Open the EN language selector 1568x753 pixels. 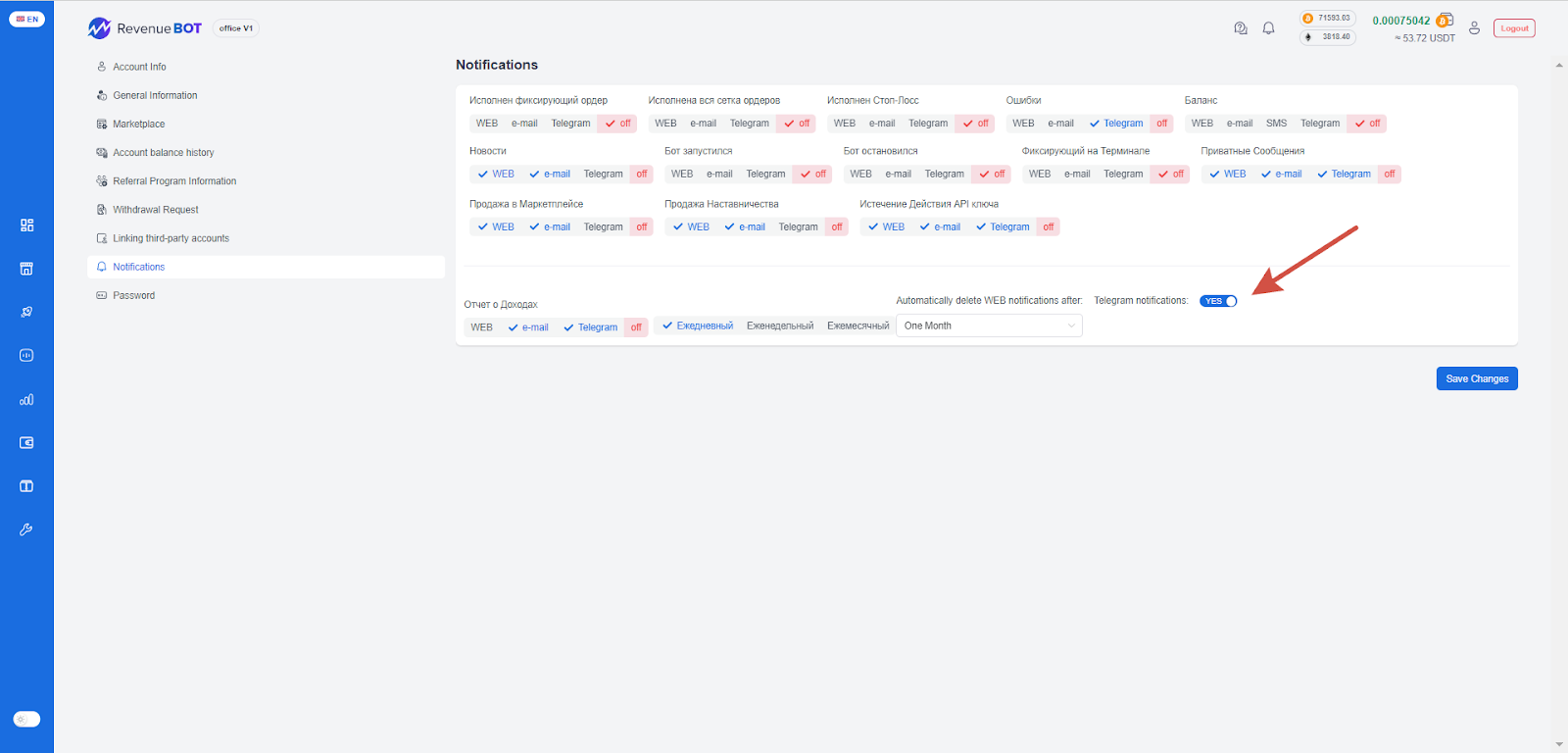point(26,19)
